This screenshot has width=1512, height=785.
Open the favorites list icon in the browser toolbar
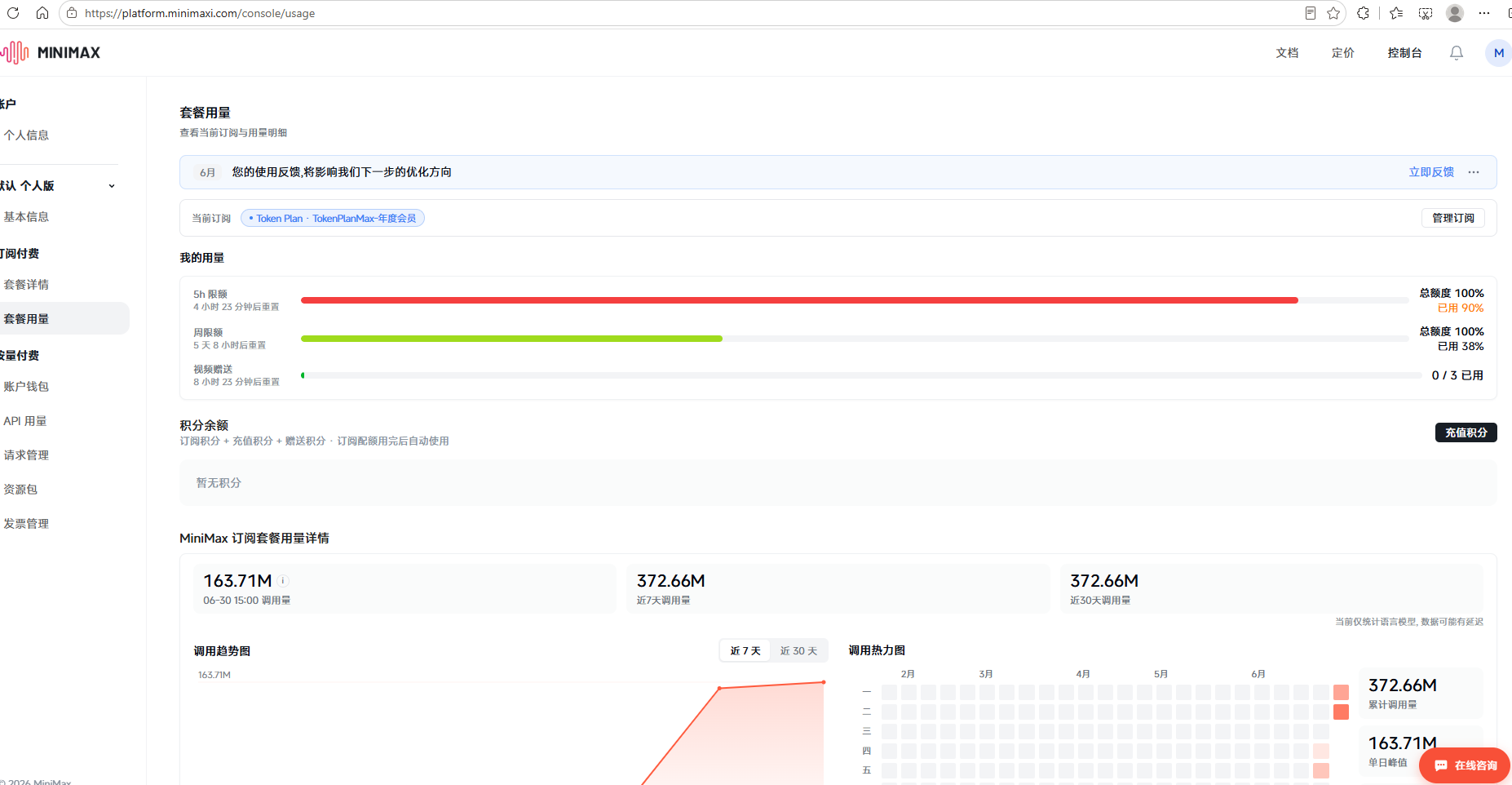tap(1396, 13)
